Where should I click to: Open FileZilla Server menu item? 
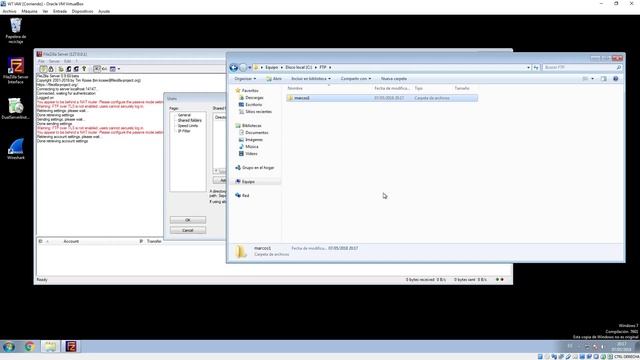(x=54, y=61)
